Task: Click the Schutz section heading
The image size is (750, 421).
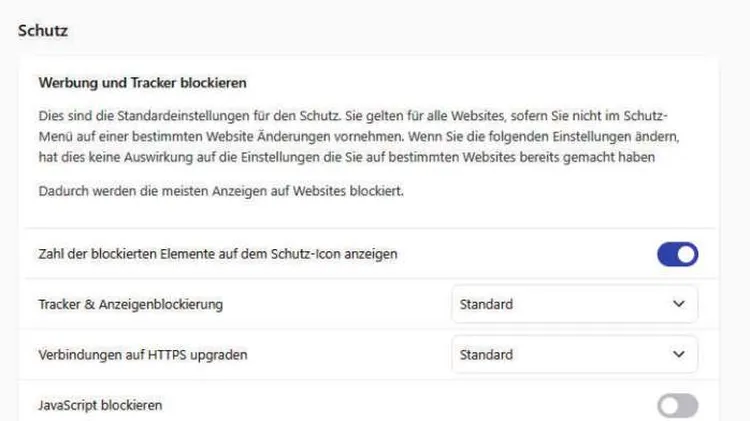Action: coord(43,31)
